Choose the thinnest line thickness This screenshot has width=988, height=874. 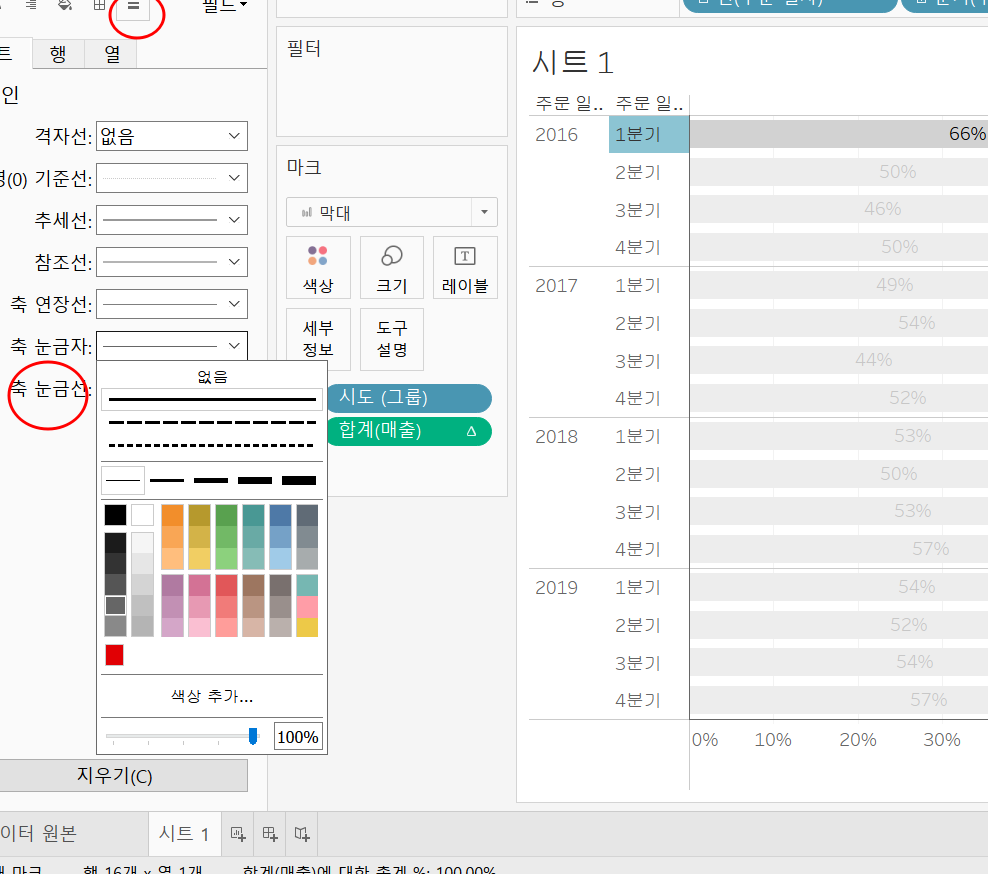pos(123,481)
